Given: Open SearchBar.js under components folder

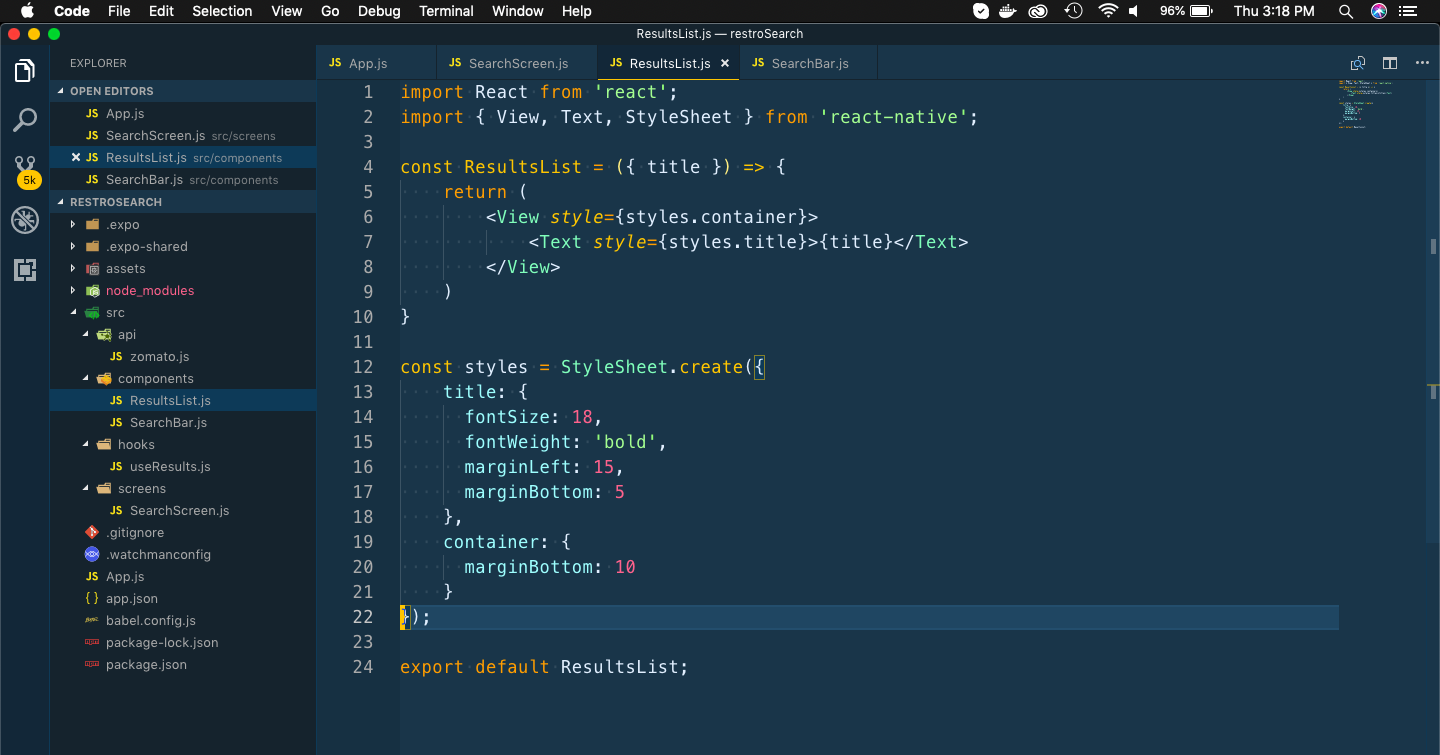Looking at the screenshot, I should tap(183, 422).
